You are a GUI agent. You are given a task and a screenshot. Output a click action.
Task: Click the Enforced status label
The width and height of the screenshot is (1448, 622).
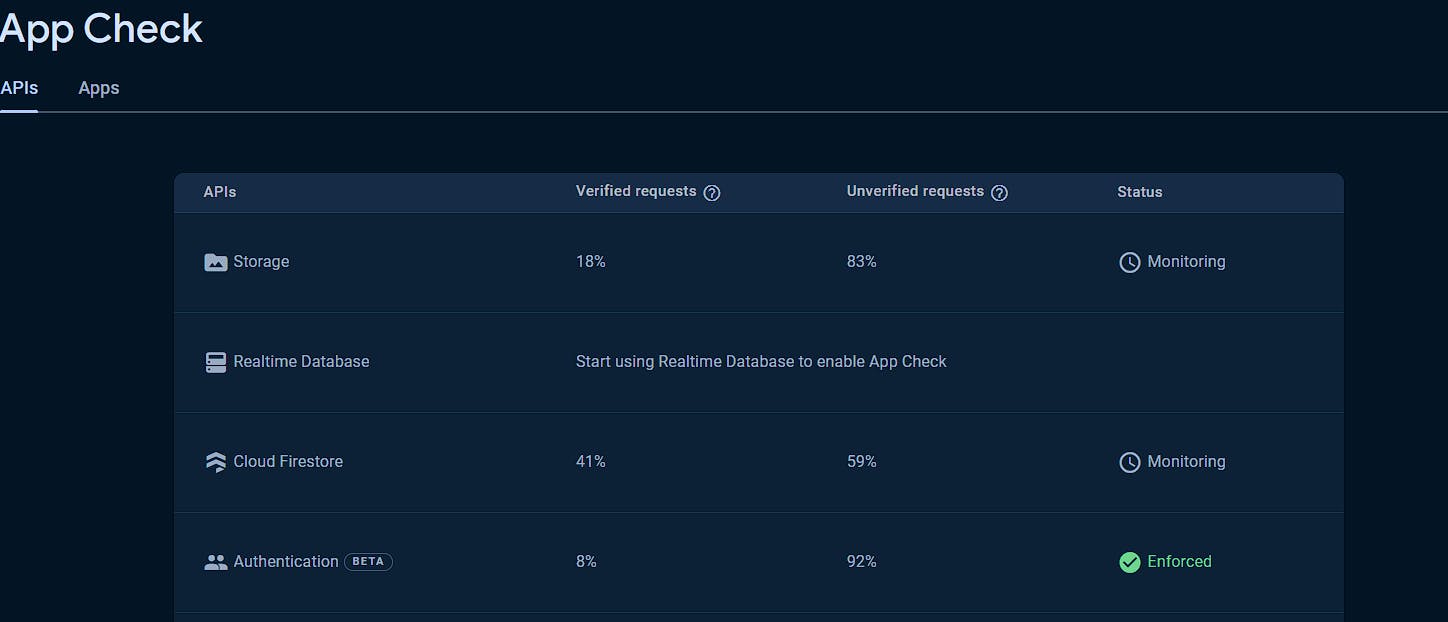pyautogui.click(x=1179, y=562)
